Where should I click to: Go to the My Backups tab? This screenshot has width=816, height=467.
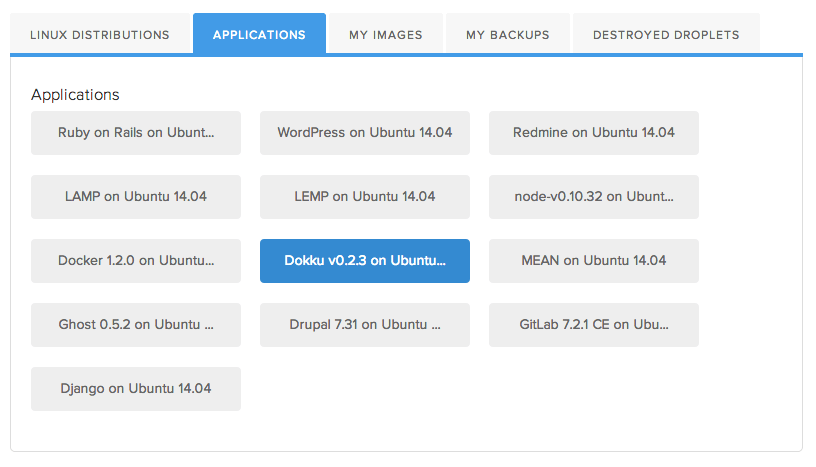point(507,34)
